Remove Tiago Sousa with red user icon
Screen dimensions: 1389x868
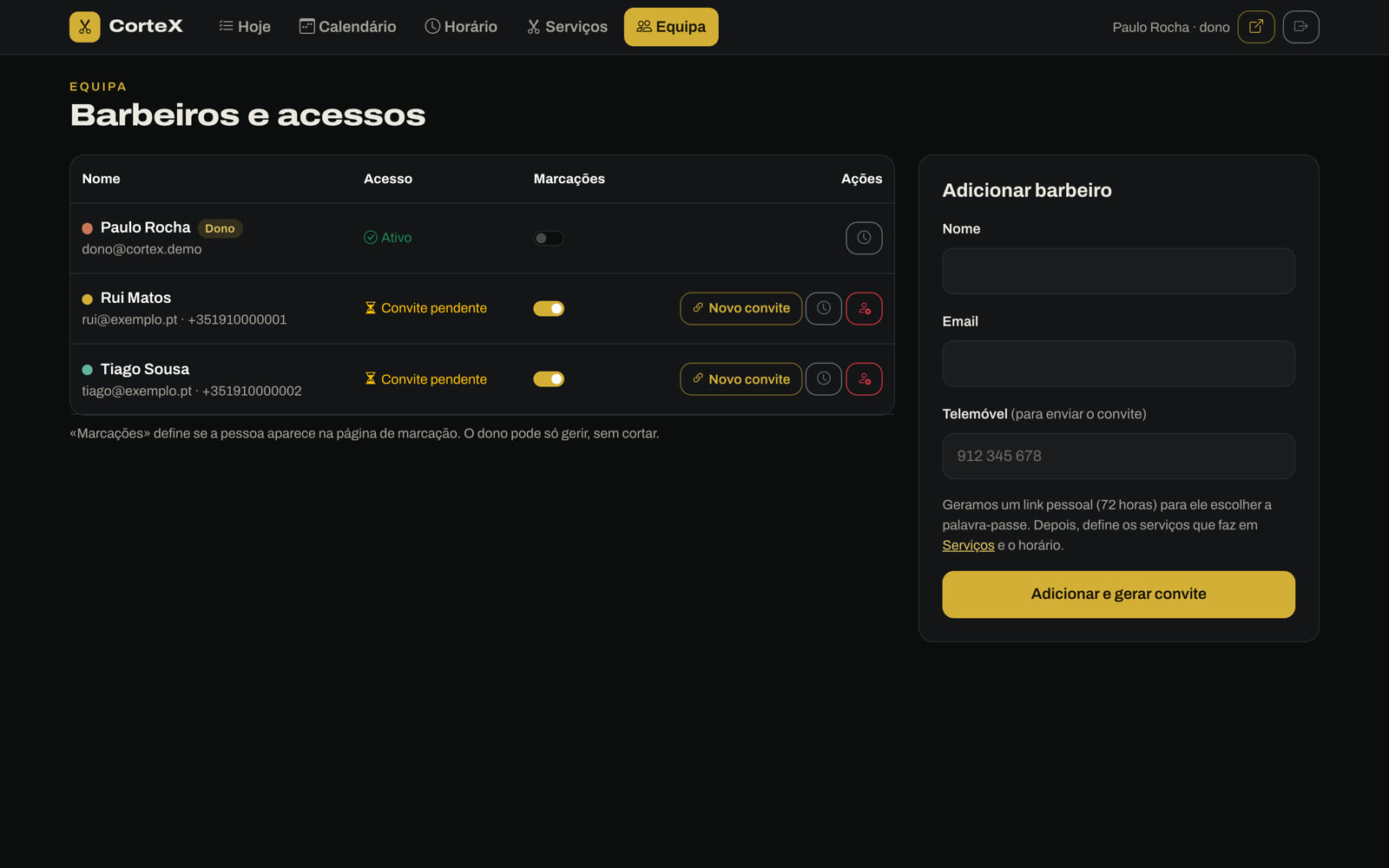tap(864, 378)
